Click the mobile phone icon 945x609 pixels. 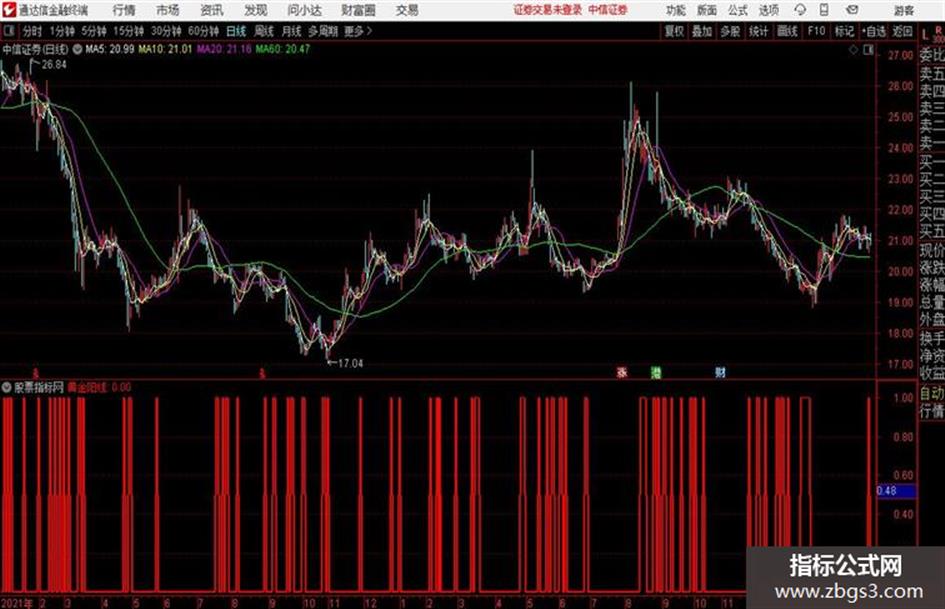click(824, 10)
